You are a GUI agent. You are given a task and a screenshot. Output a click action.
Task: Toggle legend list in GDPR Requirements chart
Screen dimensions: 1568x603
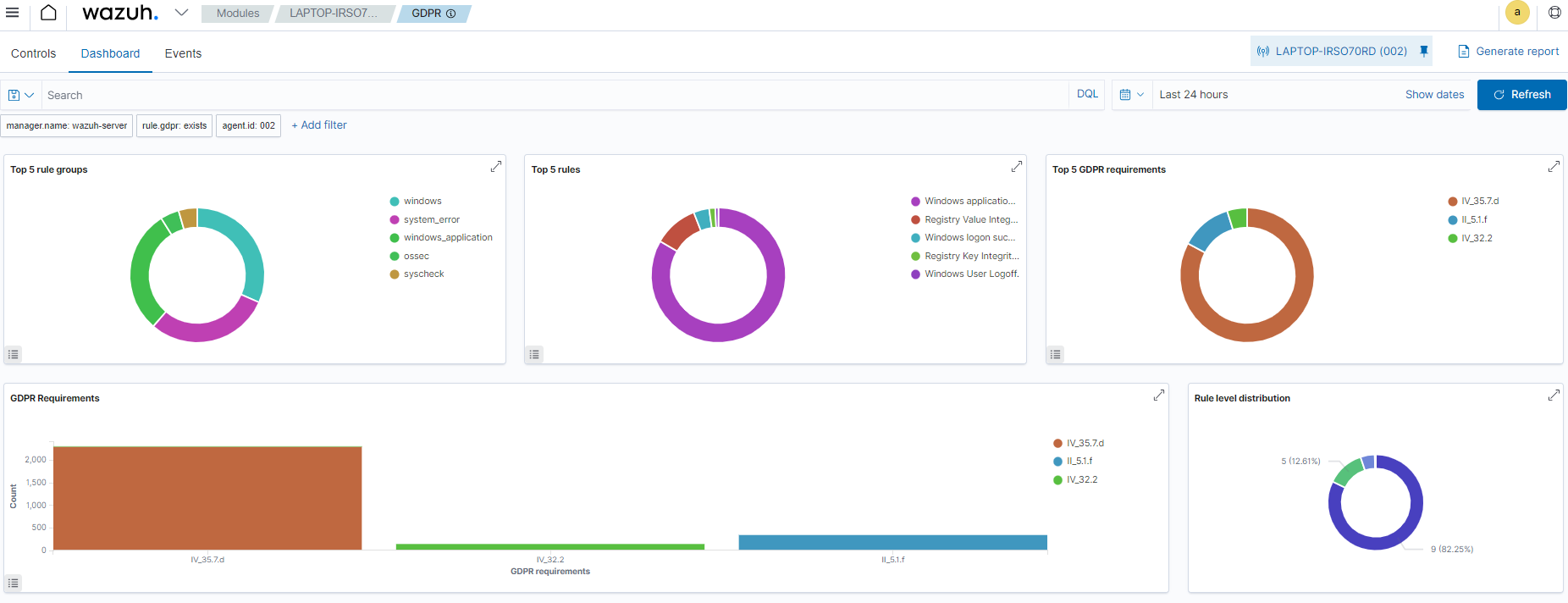pyautogui.click(x=13, y=584)
